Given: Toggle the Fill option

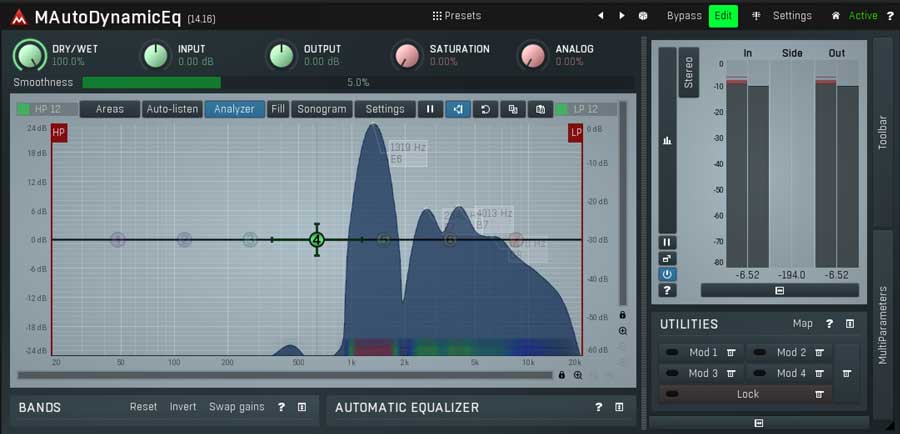Looking at the screenshot, I should [x=278, y=109].
